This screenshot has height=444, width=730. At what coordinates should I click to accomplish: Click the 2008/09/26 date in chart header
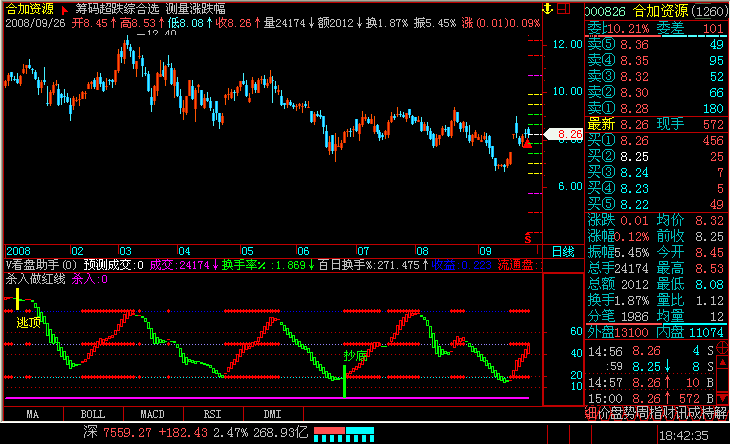(35, 23)
